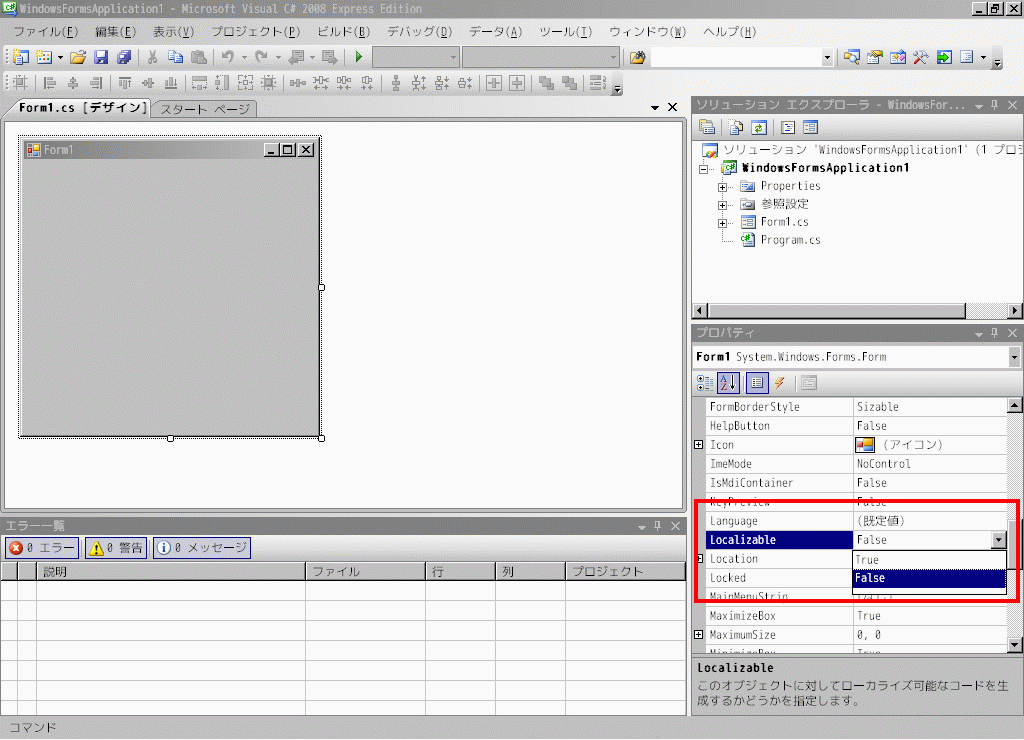Open the デバッグ(D) menu
1024x740 pixels.
(419, 31)
